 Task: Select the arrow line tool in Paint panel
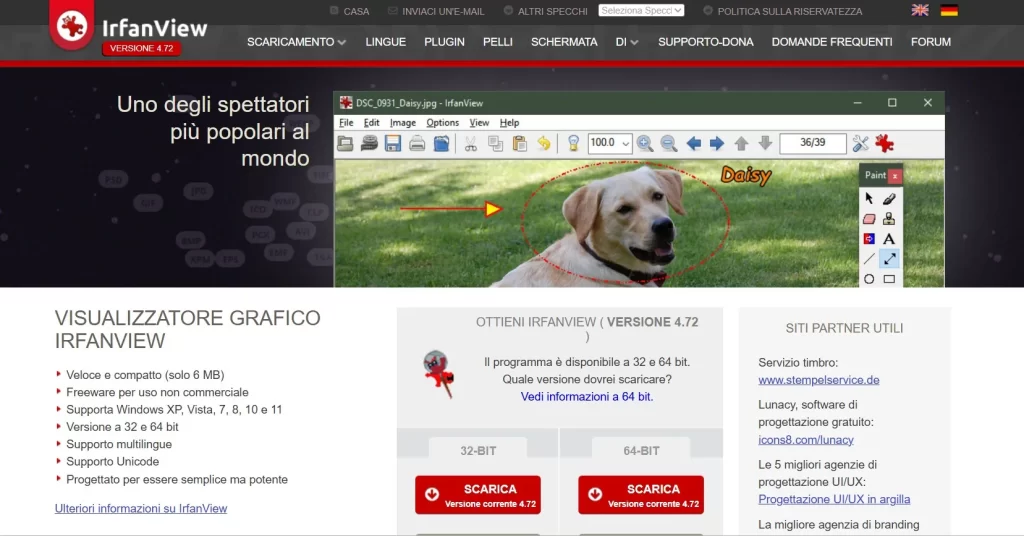click(889, 259)
